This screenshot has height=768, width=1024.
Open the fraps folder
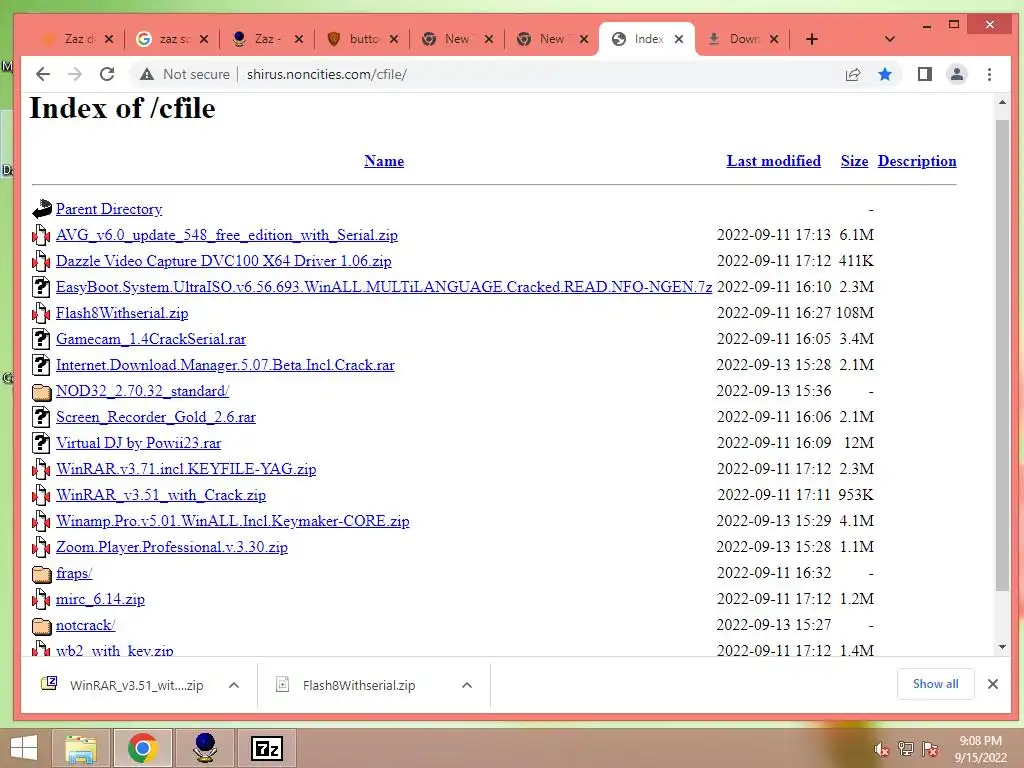[74, 573]
